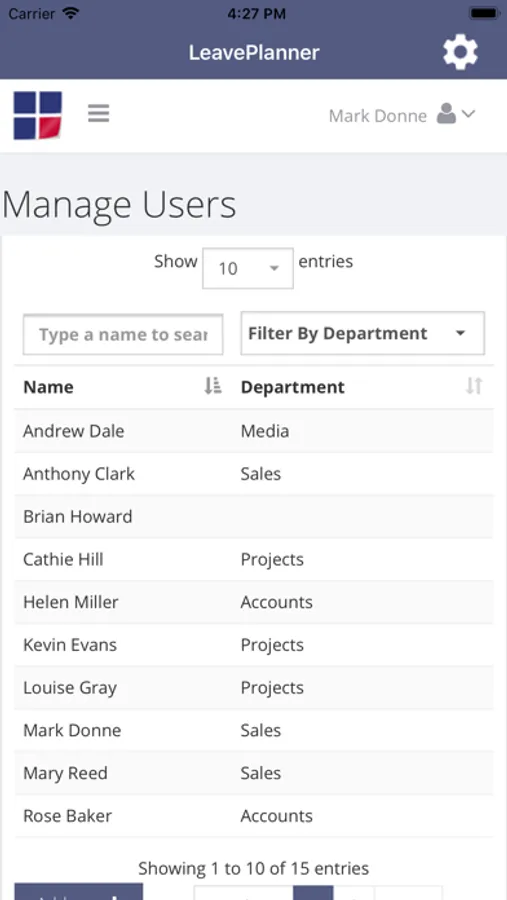Click the 4:27 PM clock in status bar
Viewport: 507px width, 900px height.
[256, 14]
